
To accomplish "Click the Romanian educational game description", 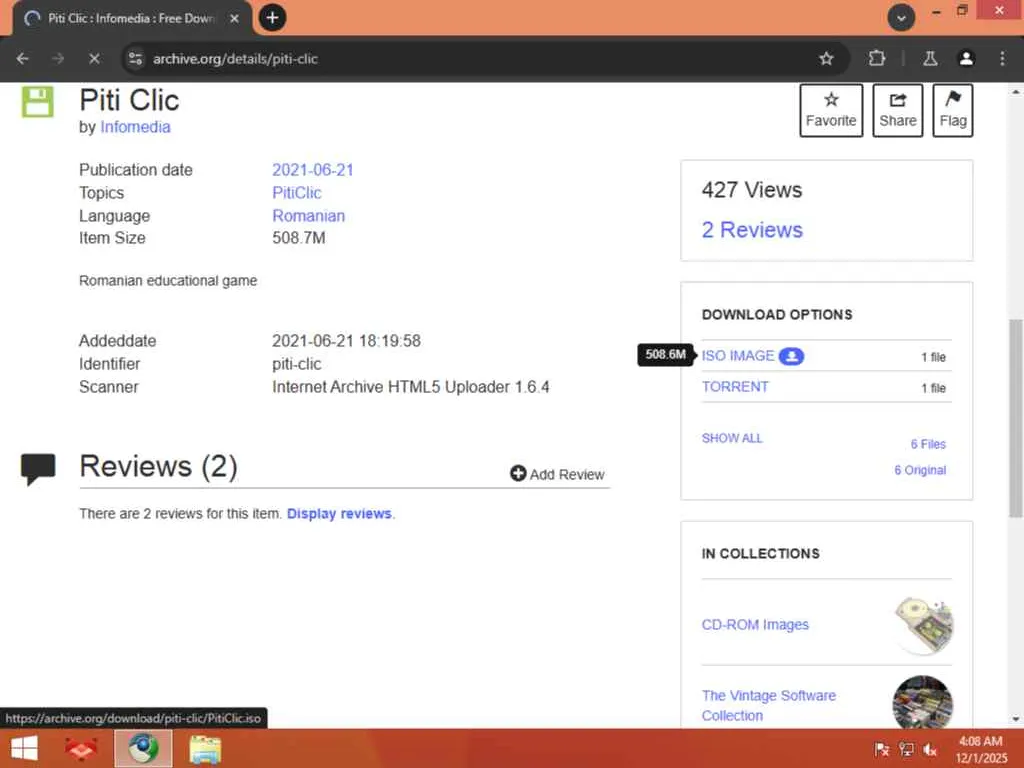I will pos(168,281).
